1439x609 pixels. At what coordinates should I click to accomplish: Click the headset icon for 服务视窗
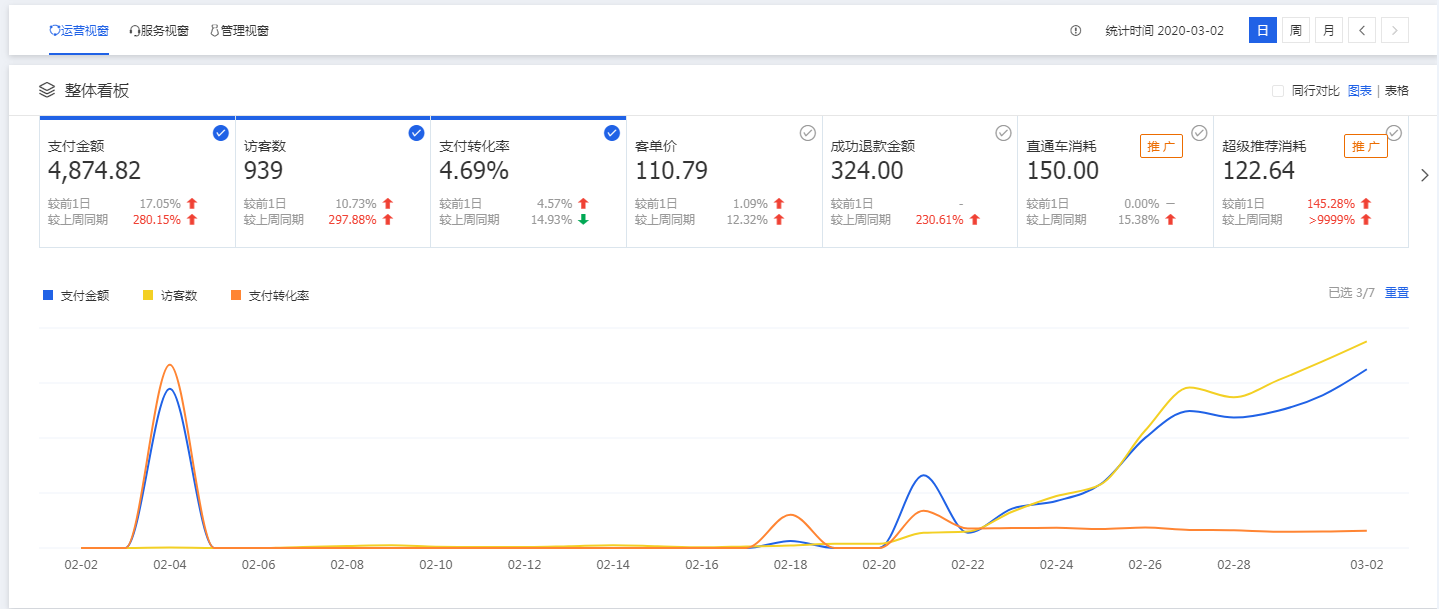134,31
